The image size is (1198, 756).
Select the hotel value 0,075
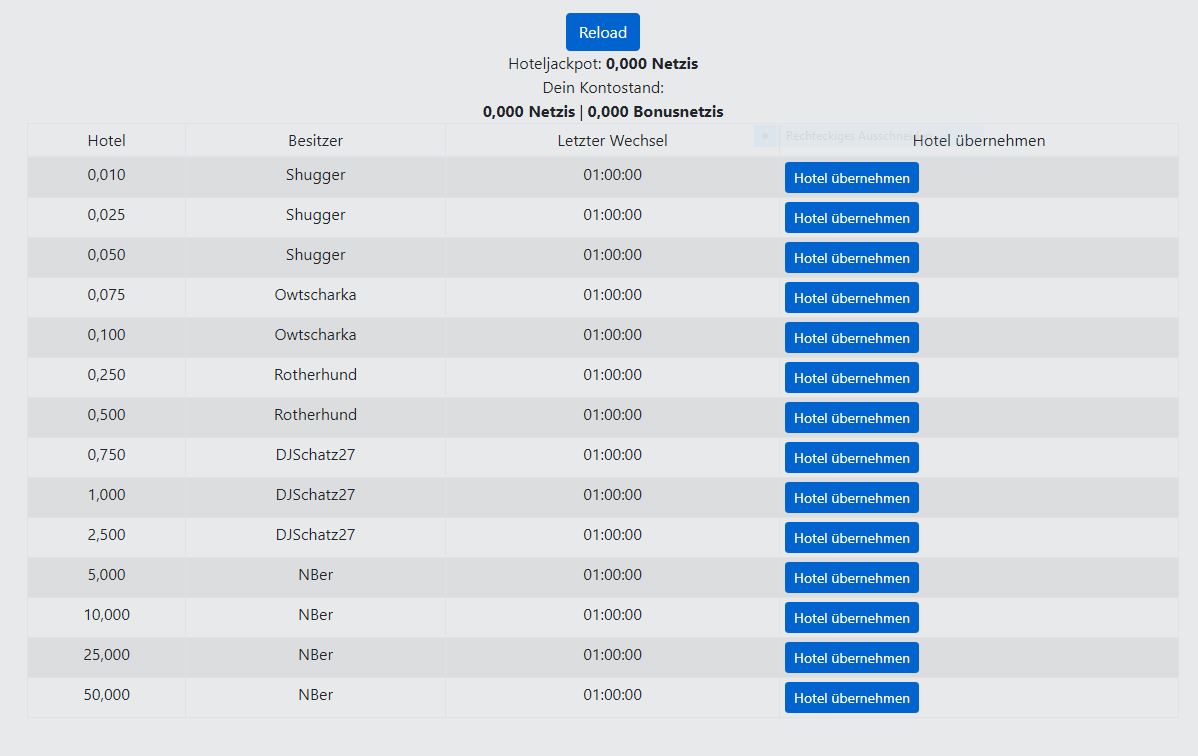click(106, 294)
